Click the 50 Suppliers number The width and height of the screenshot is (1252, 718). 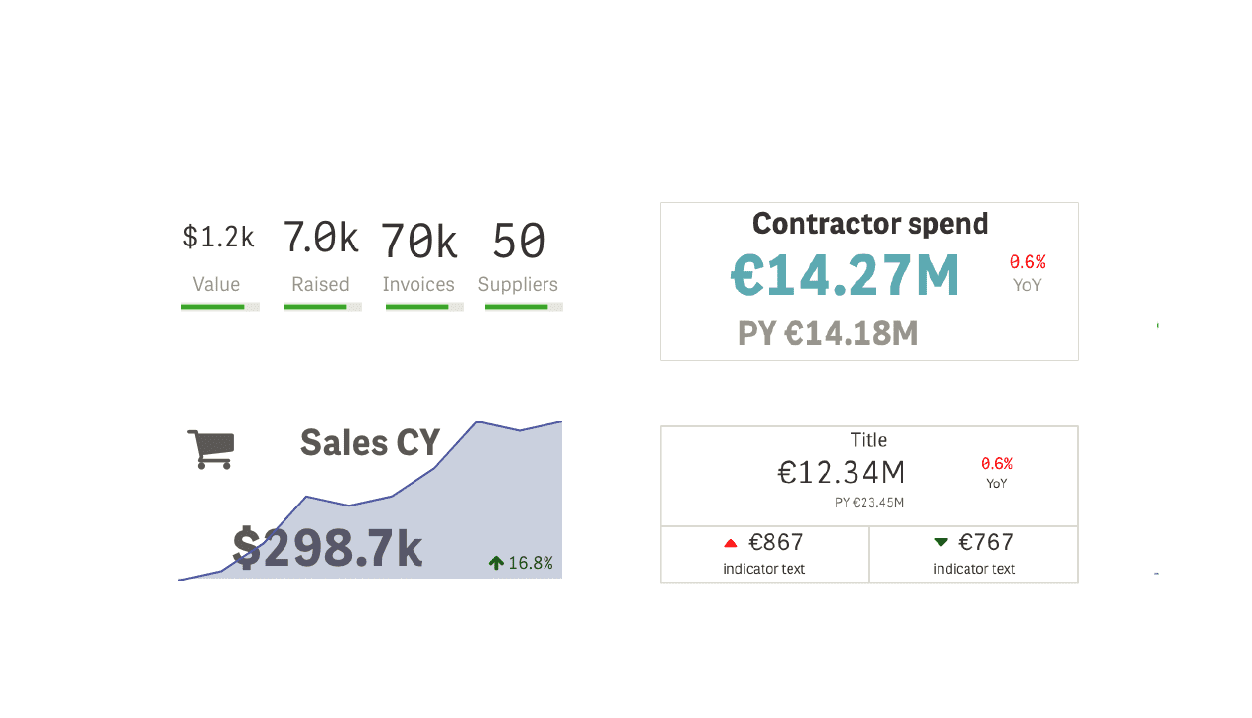519,241
